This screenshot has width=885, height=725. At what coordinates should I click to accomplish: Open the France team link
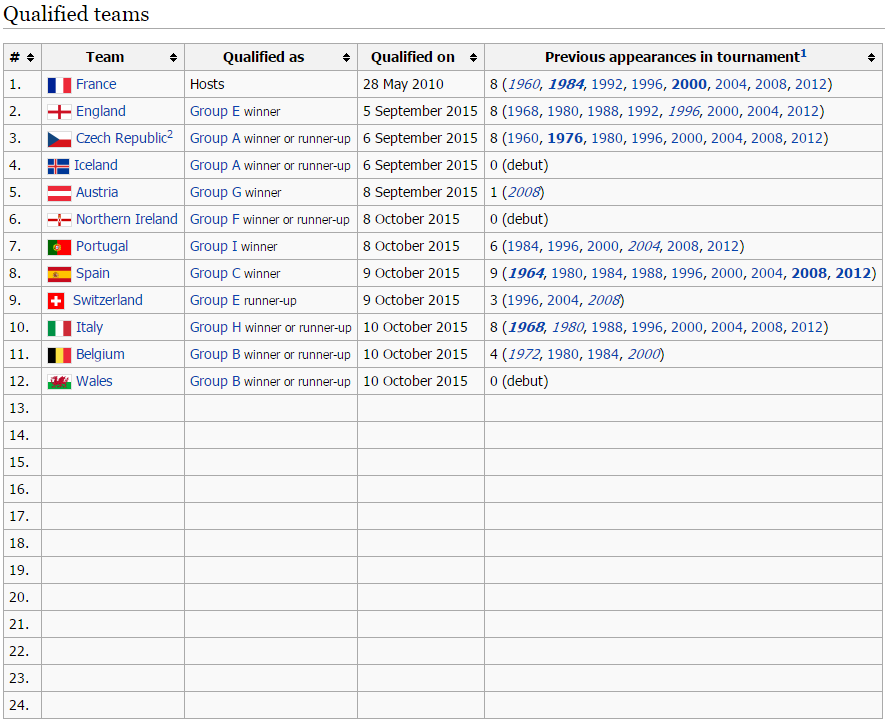tap(96, 84)
